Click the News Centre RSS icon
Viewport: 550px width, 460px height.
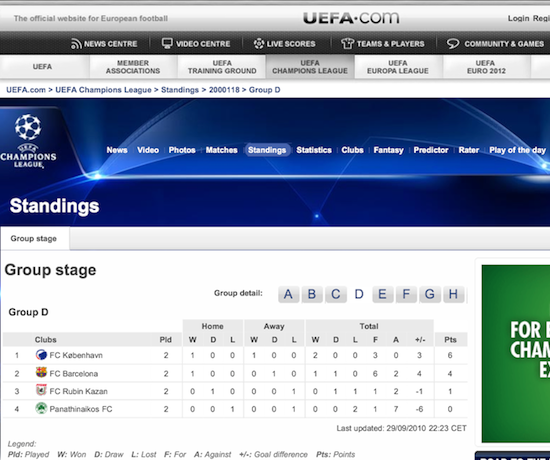point(76,44)
